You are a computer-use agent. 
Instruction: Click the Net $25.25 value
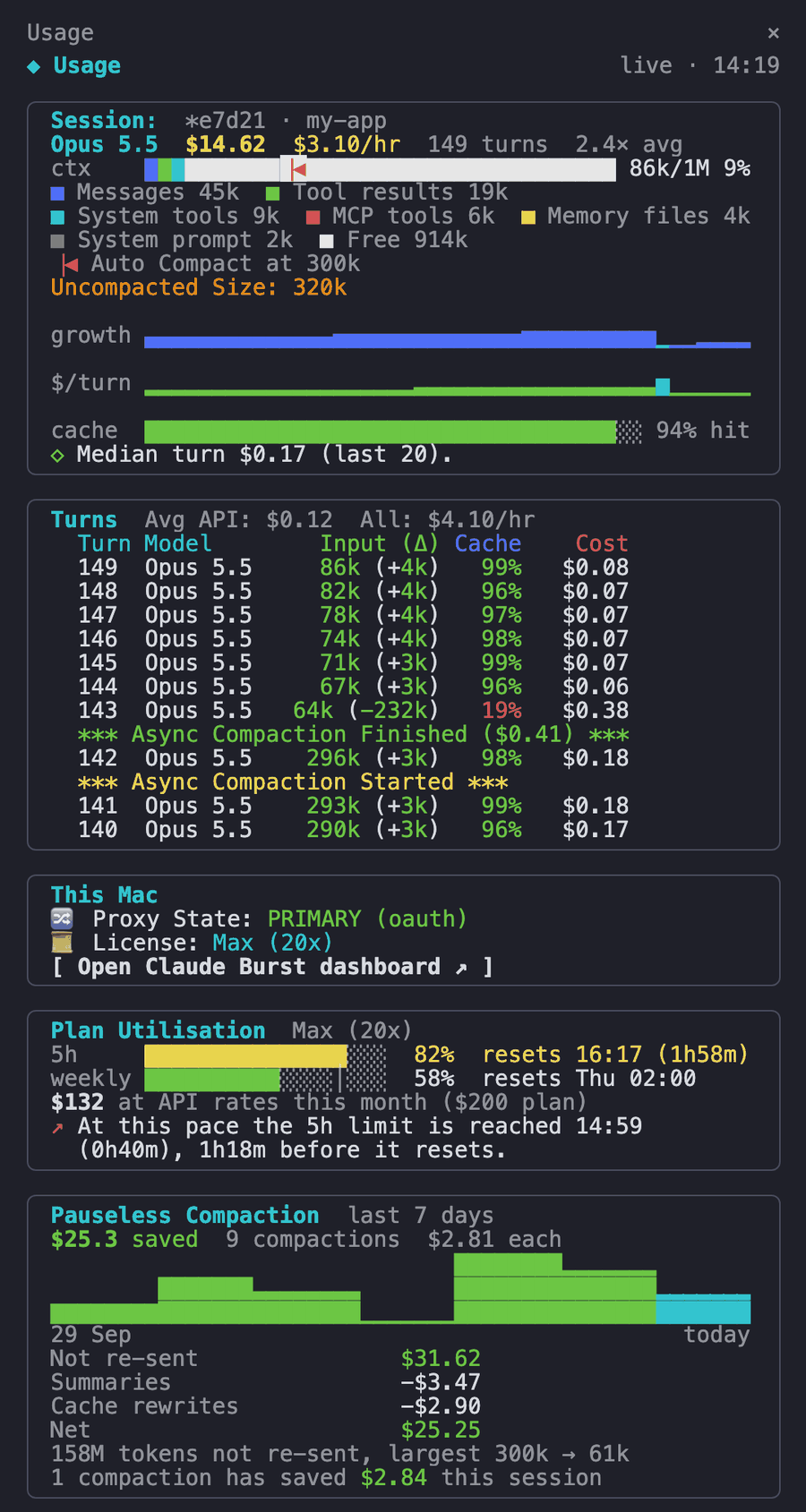pyautogui.click(x=441, y=1431)
